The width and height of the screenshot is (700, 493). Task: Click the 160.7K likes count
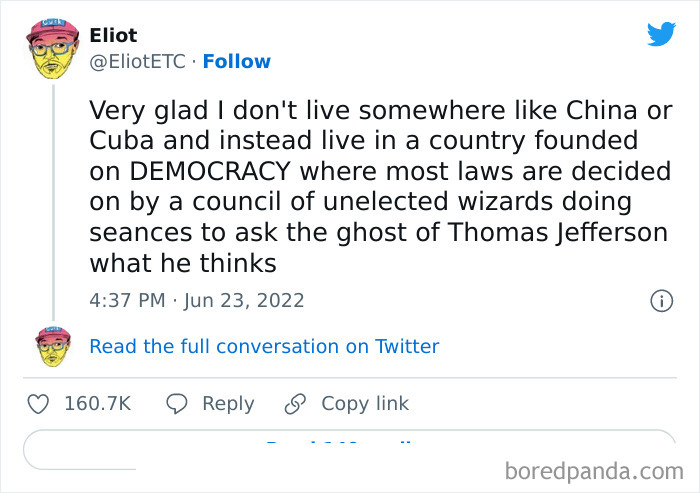pyautogui.click(x=98, y=404)
